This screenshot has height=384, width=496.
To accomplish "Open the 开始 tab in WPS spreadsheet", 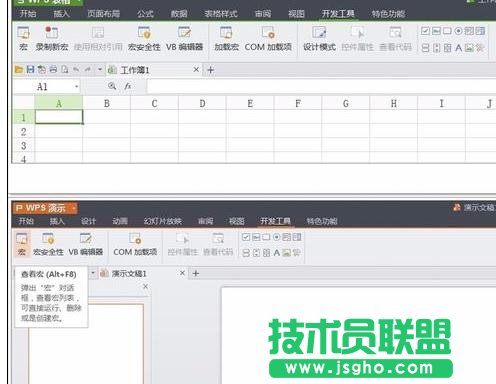I will point(28,14).
